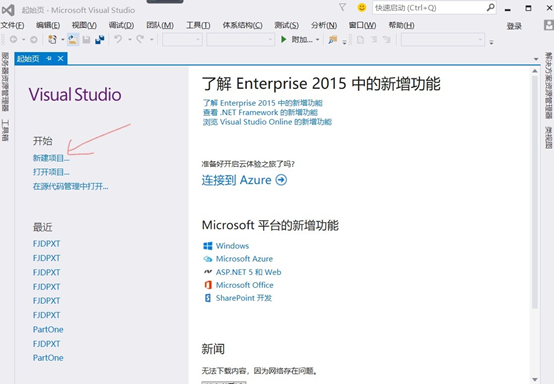Open the 服务器资源管理器 side panel tab
554x384 pixels.
pyautogui.click(x=5, y=82)
